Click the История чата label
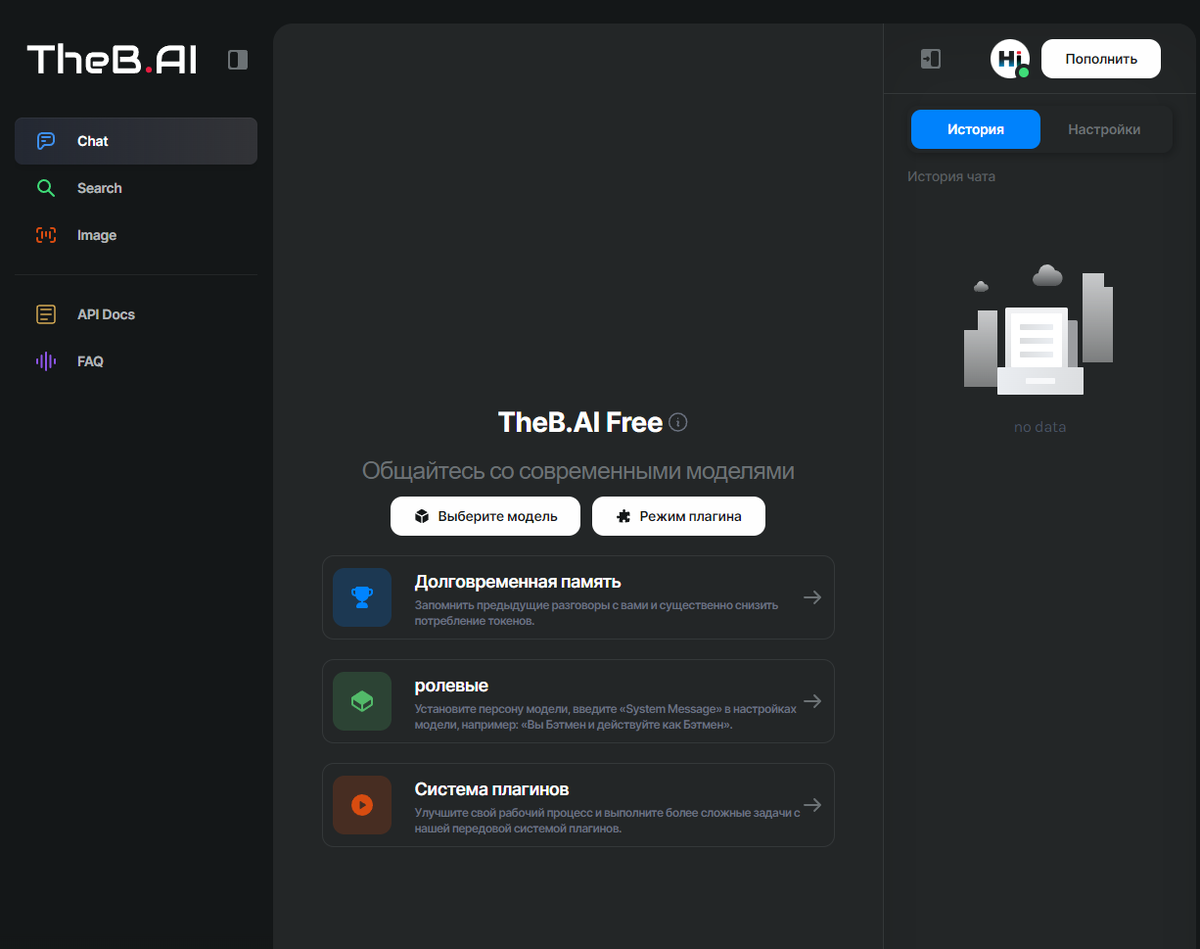1200x949 pixels. pos(951,176)
